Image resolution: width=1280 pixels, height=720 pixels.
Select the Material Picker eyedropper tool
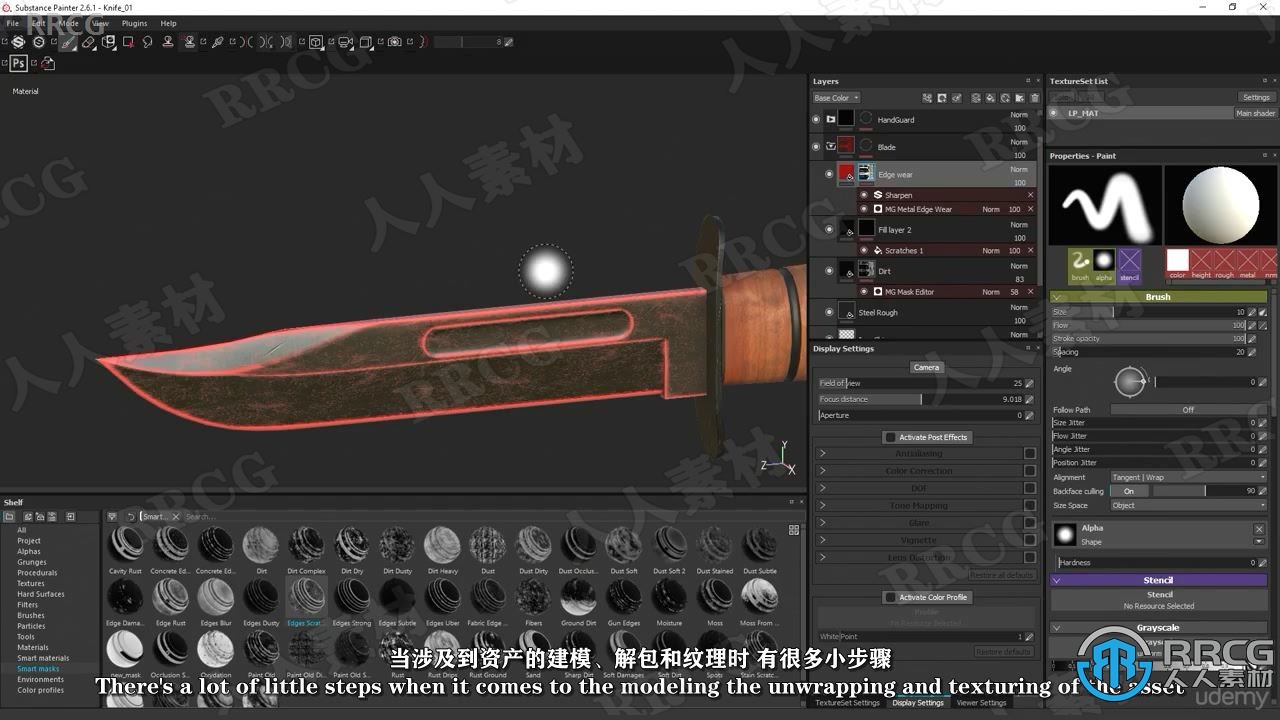tap(217, 42)
